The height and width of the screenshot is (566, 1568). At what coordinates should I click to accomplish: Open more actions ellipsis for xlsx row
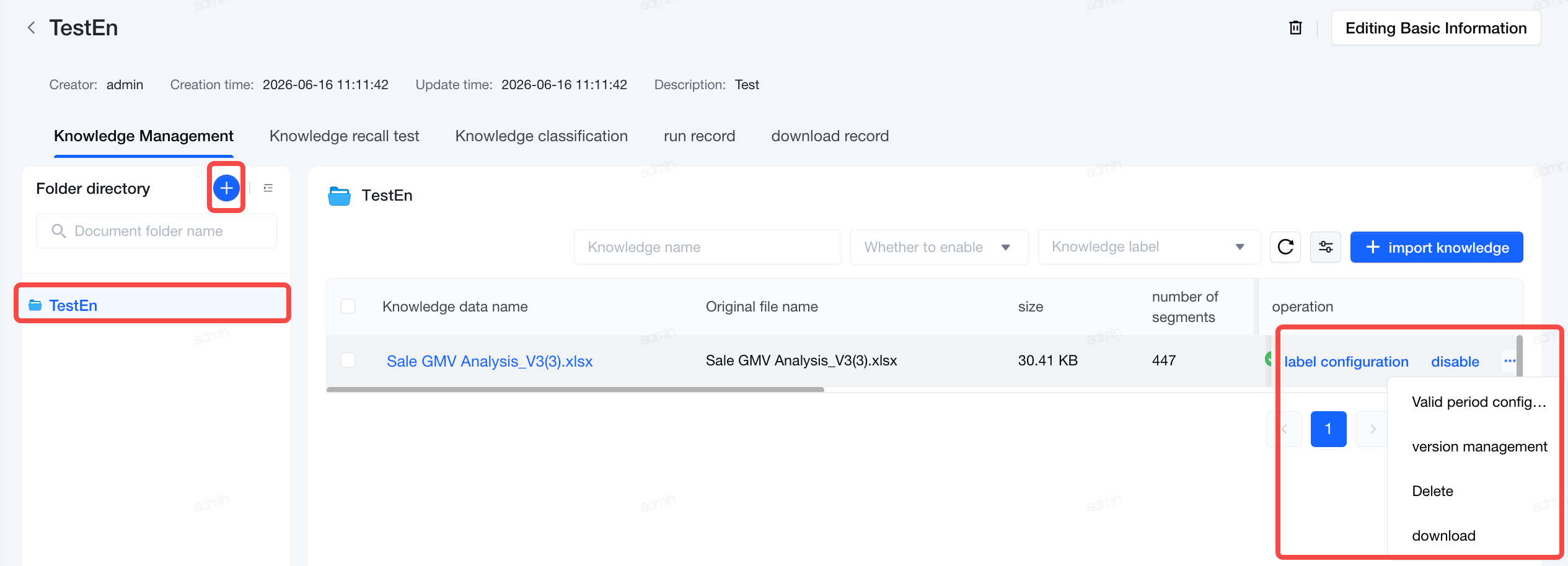point(1509,361)
